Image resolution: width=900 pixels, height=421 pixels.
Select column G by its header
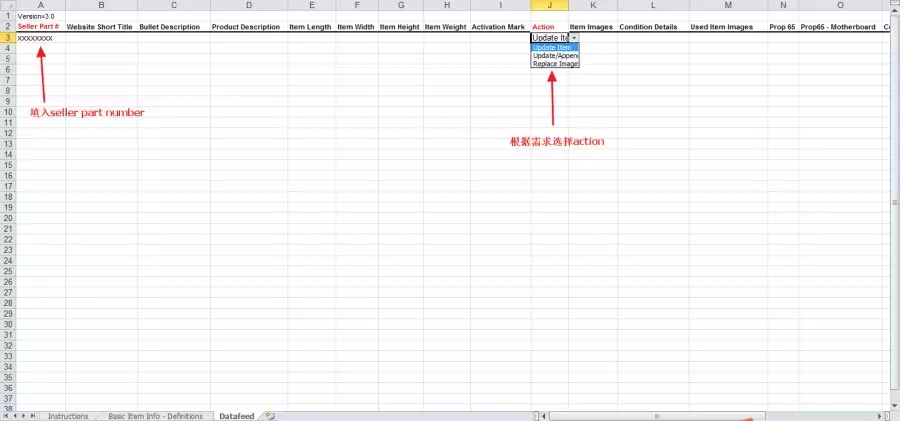pyautogui.click(x=401, y=5)
